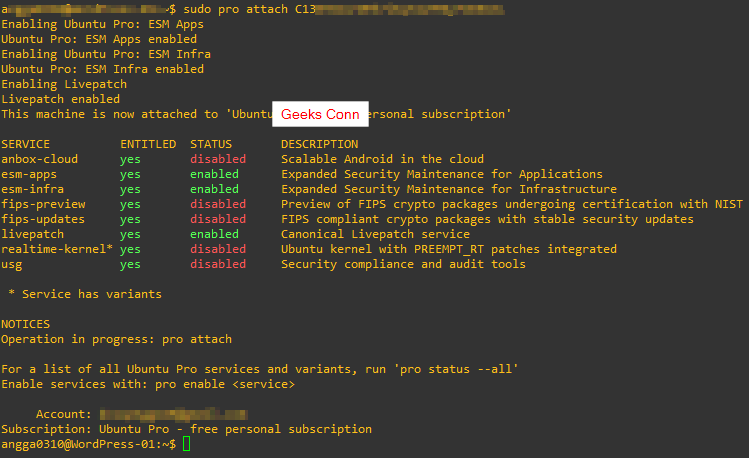
Task: Click the SERVICE column header
Action: point(25,144)
